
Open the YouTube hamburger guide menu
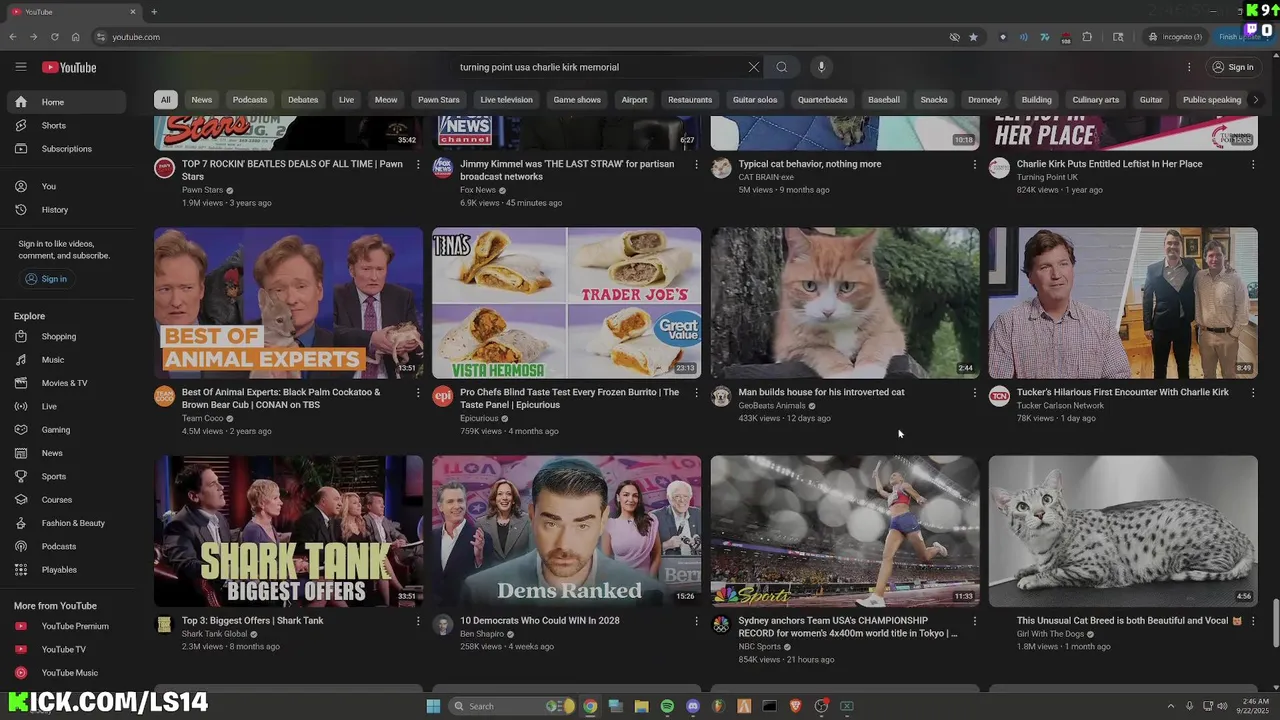[x=20, y=67]
